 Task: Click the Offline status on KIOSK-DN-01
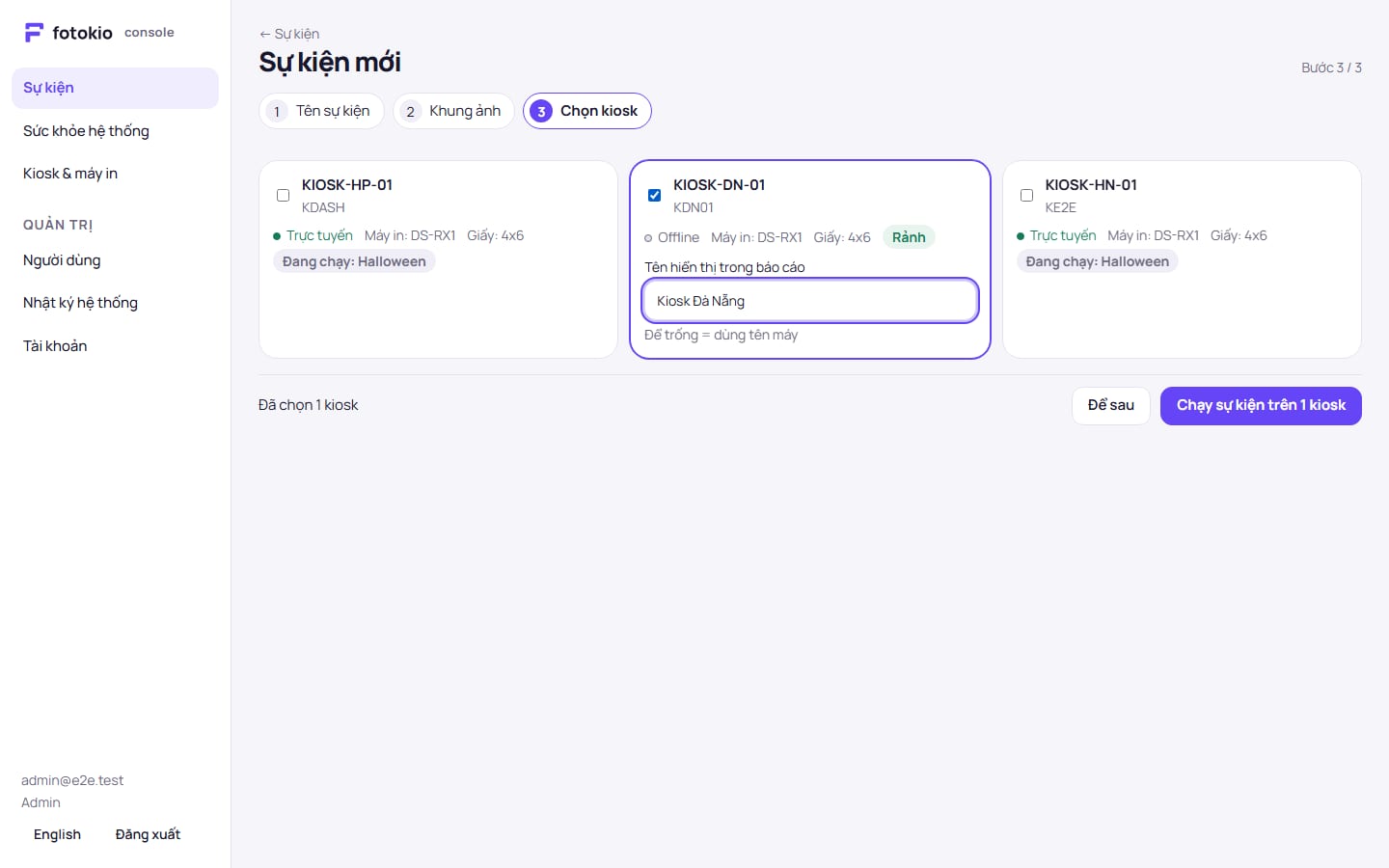click(x=671, y=237)
